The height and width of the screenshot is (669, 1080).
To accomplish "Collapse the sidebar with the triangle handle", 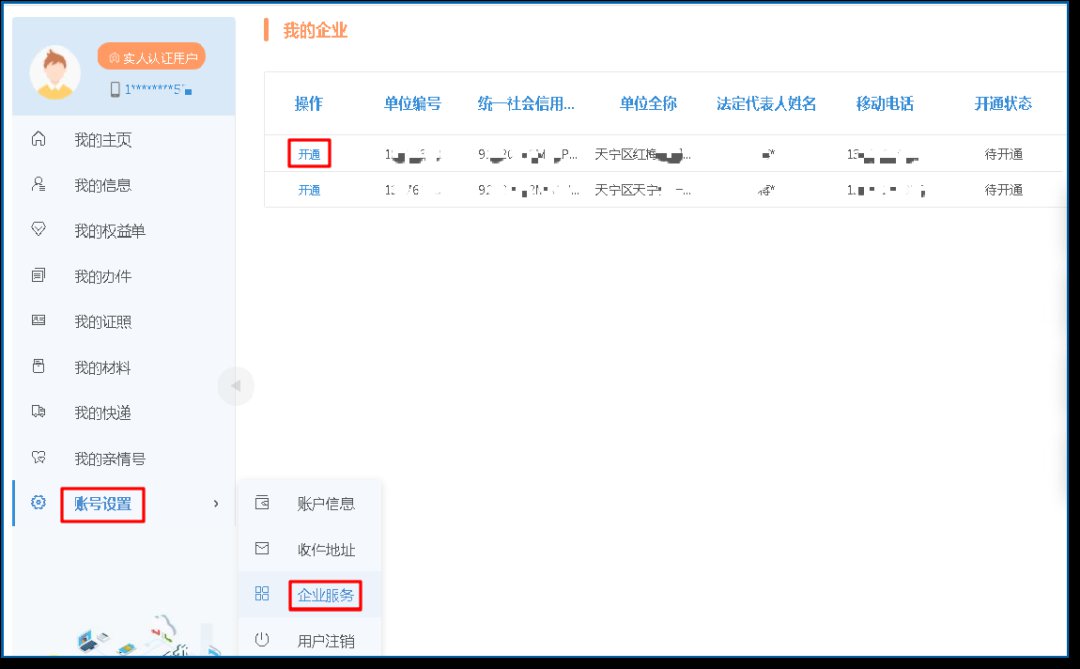I will coord(236,386).
